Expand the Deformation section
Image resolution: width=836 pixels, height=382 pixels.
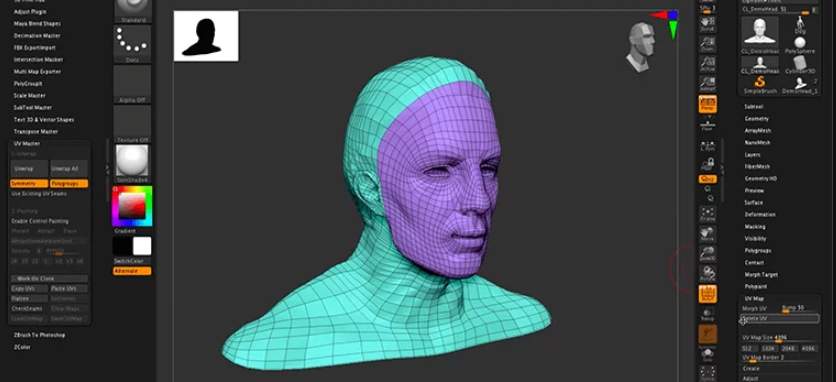[760, 214]
